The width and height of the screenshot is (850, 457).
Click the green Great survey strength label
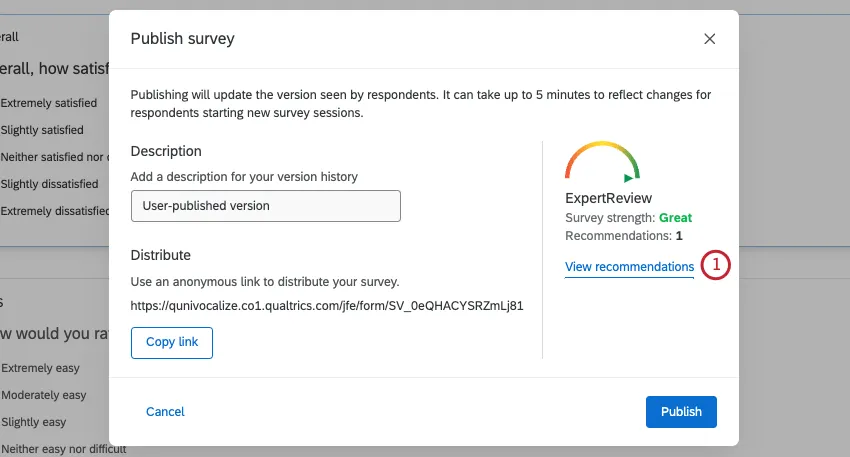tap(675, 218)
